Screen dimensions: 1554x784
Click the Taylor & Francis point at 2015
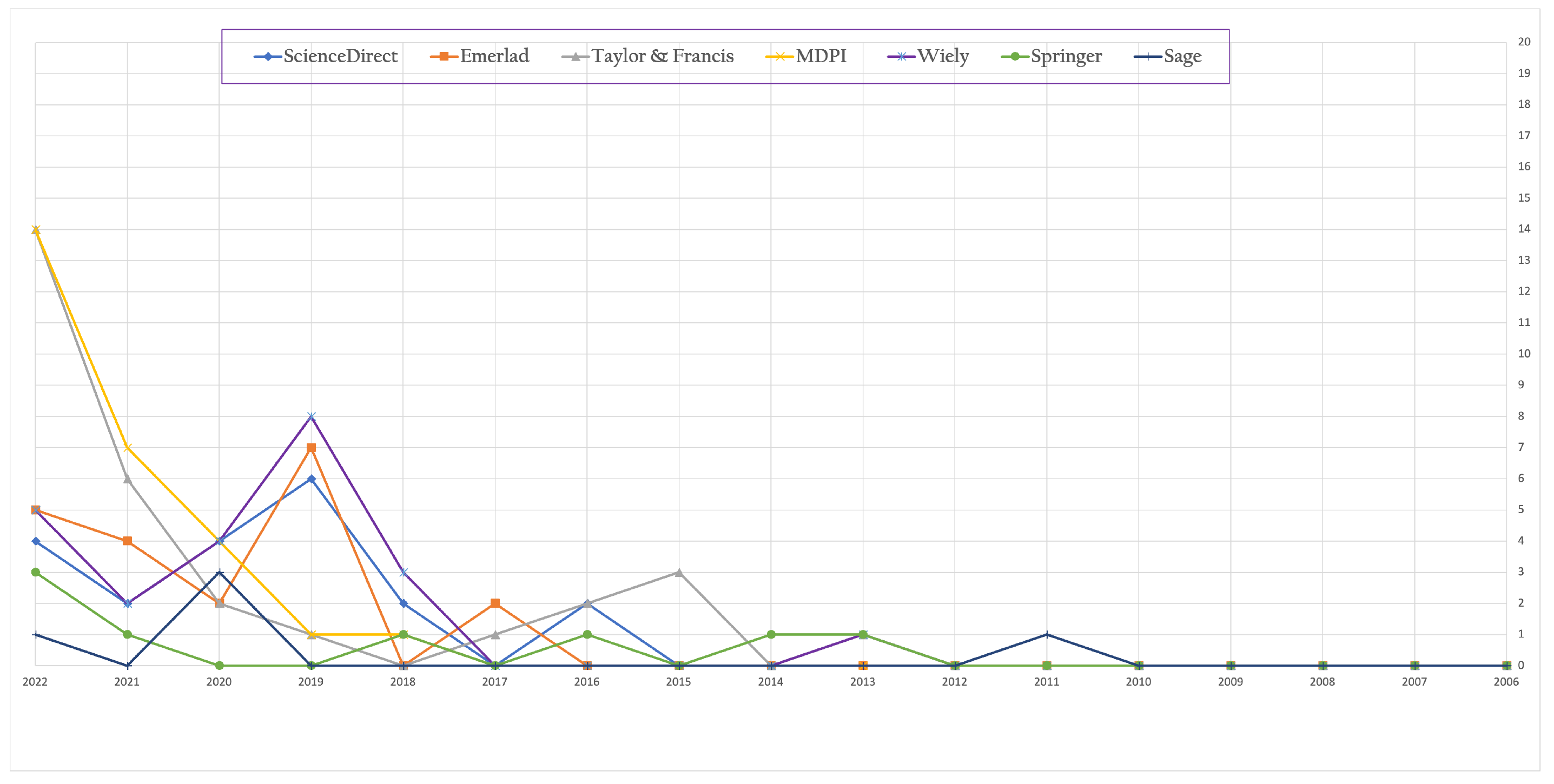(679, 572)
